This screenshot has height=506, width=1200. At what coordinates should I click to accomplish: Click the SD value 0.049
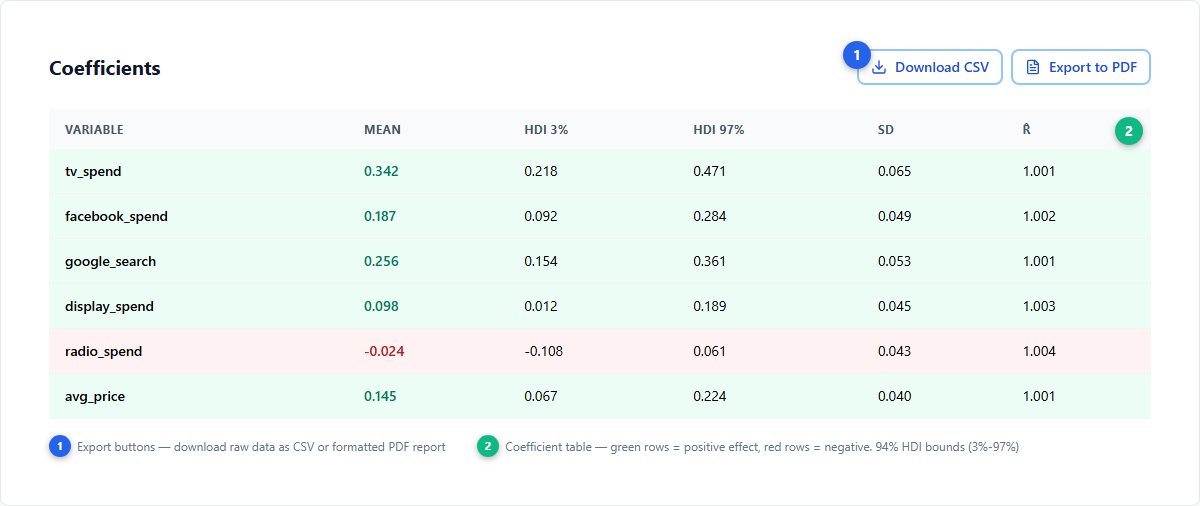pos(894,216)
